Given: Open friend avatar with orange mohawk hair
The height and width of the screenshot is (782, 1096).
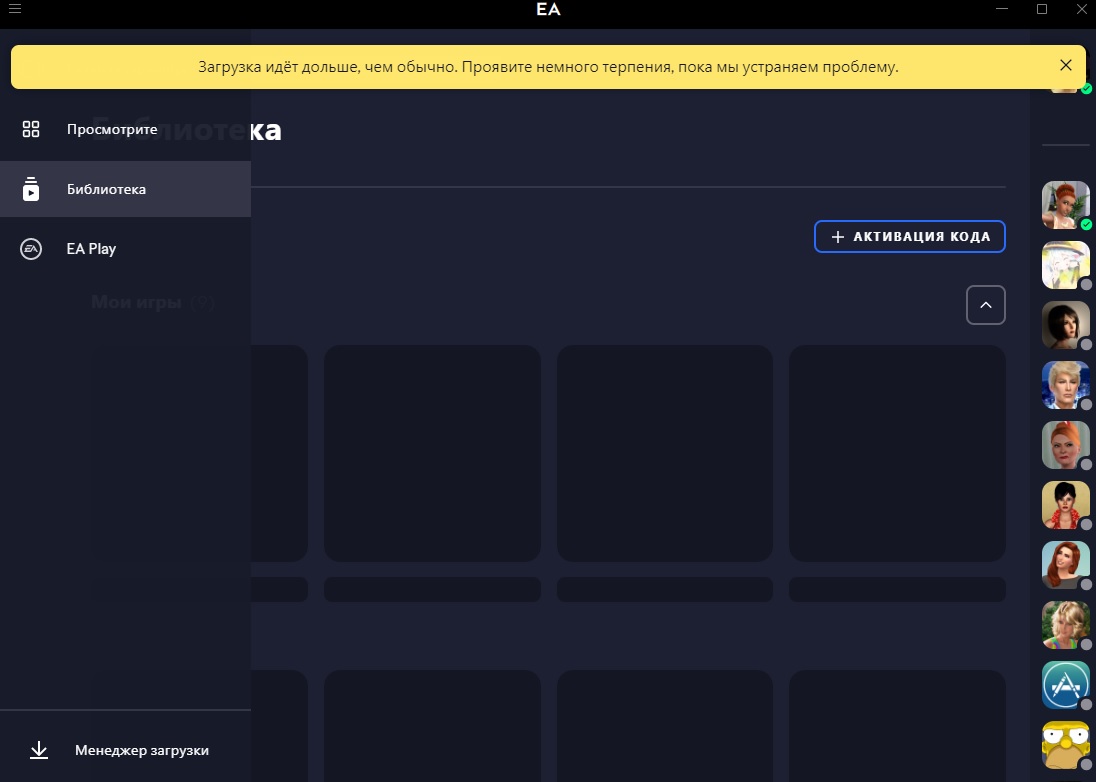Looking at the screenshot, I should coord(1065,445).
